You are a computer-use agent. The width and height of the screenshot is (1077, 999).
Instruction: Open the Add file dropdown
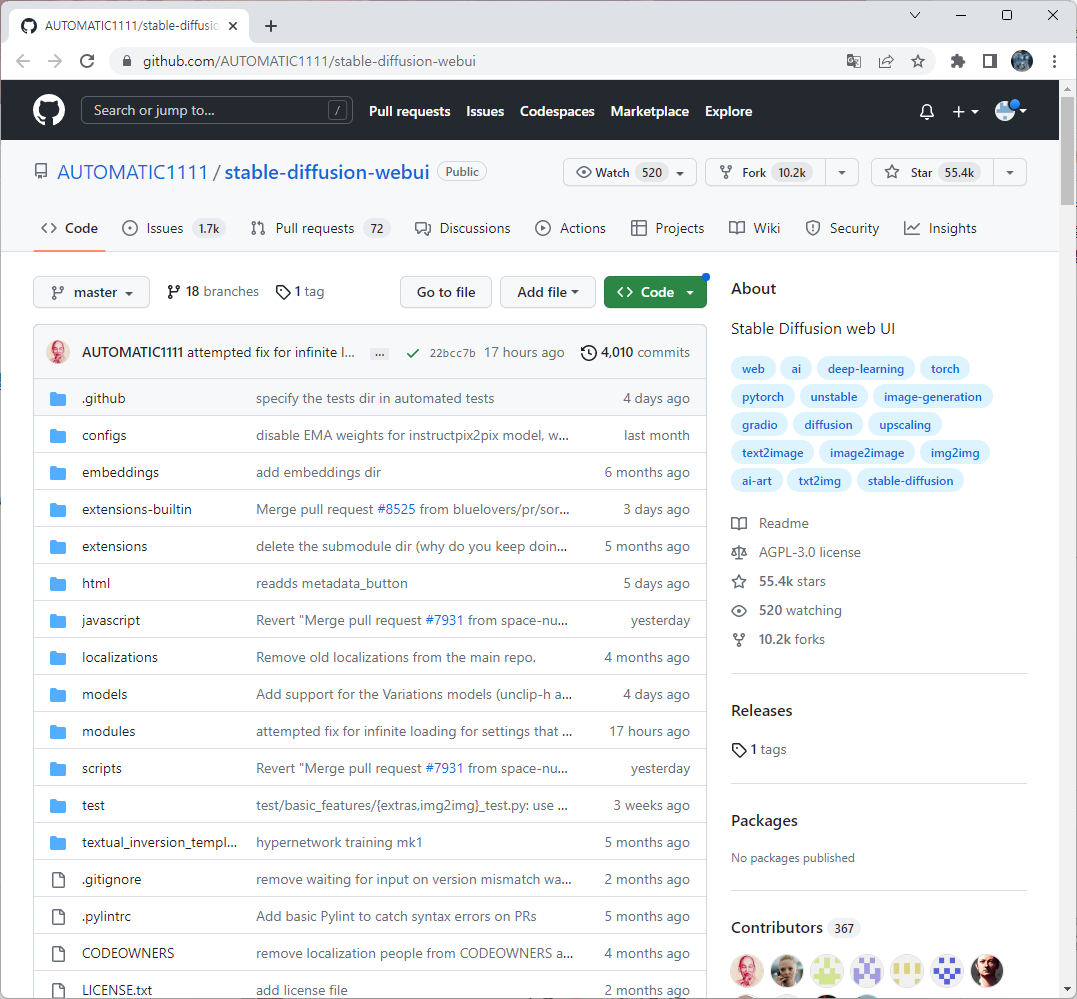click(x=547, y=292)
